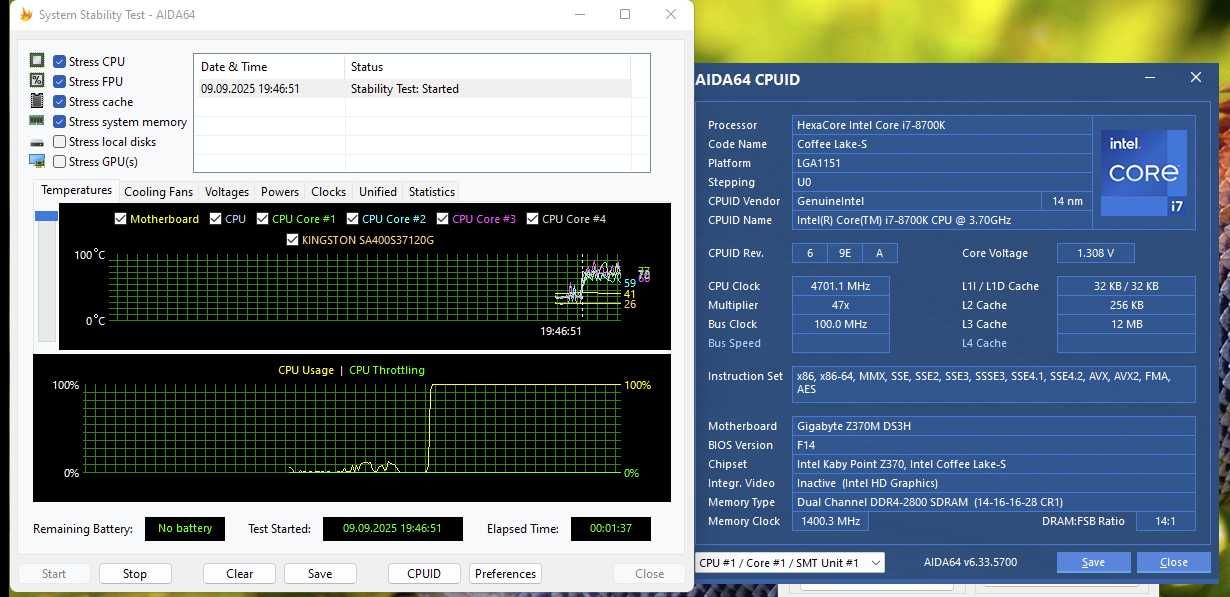Toggle the CPU temperature graph checkbox
This screenshot has height=597, width=1230.
(216, 219)
